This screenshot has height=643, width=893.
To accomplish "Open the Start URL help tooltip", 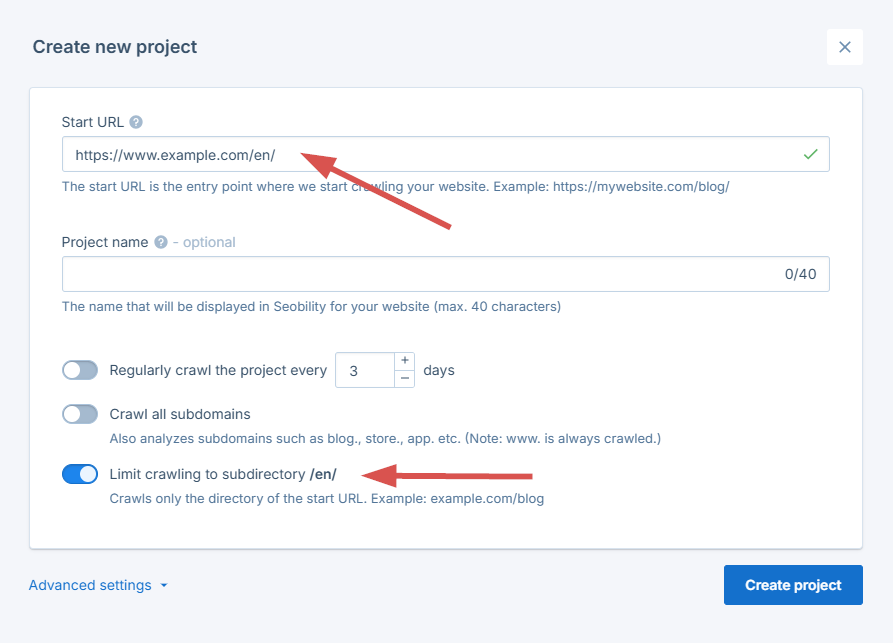I will click(x=138, y=122).
